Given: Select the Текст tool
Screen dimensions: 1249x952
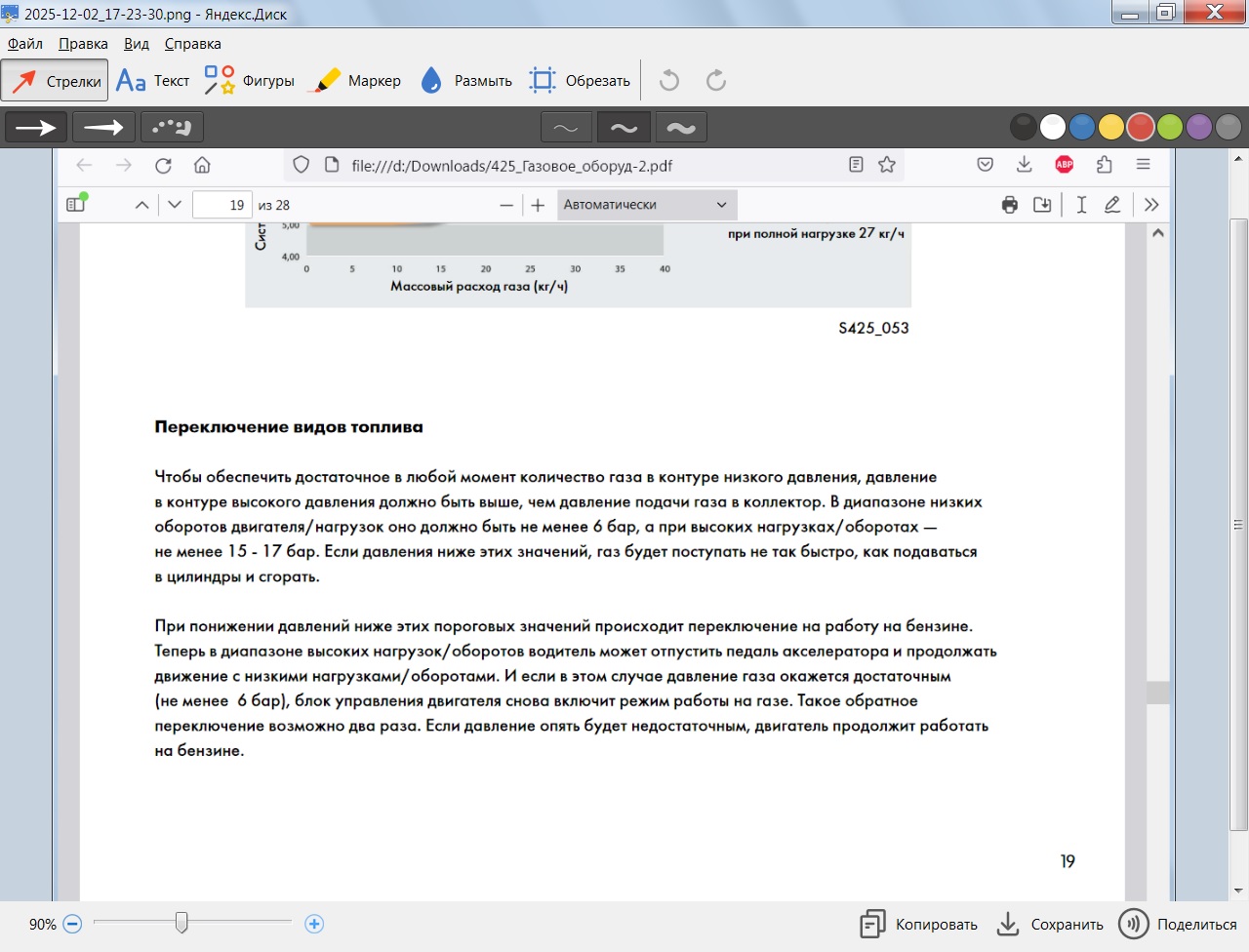Looking at the screenshot, I should (152, 81).
